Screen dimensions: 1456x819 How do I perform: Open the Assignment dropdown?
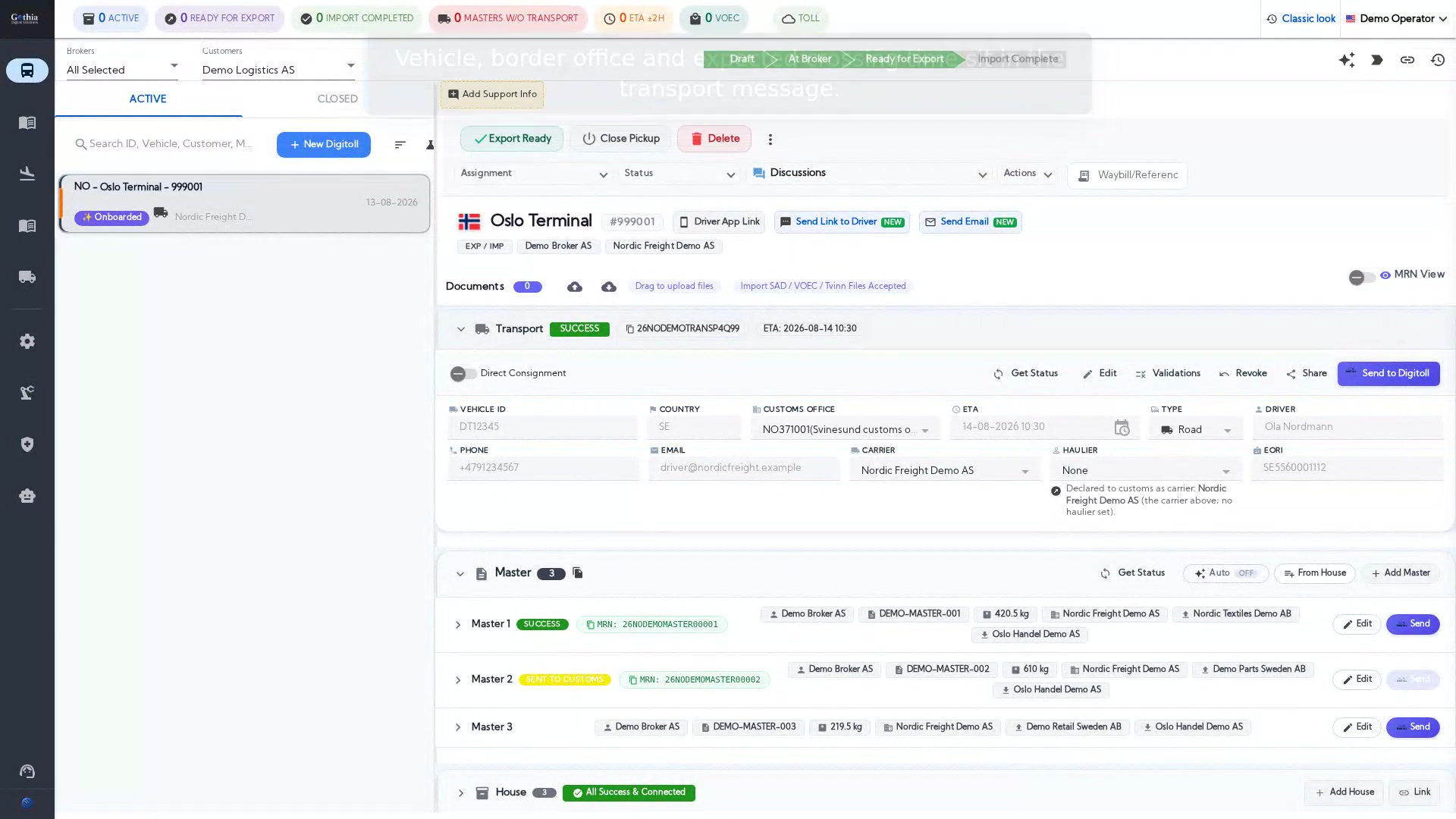tap(534, 174)
